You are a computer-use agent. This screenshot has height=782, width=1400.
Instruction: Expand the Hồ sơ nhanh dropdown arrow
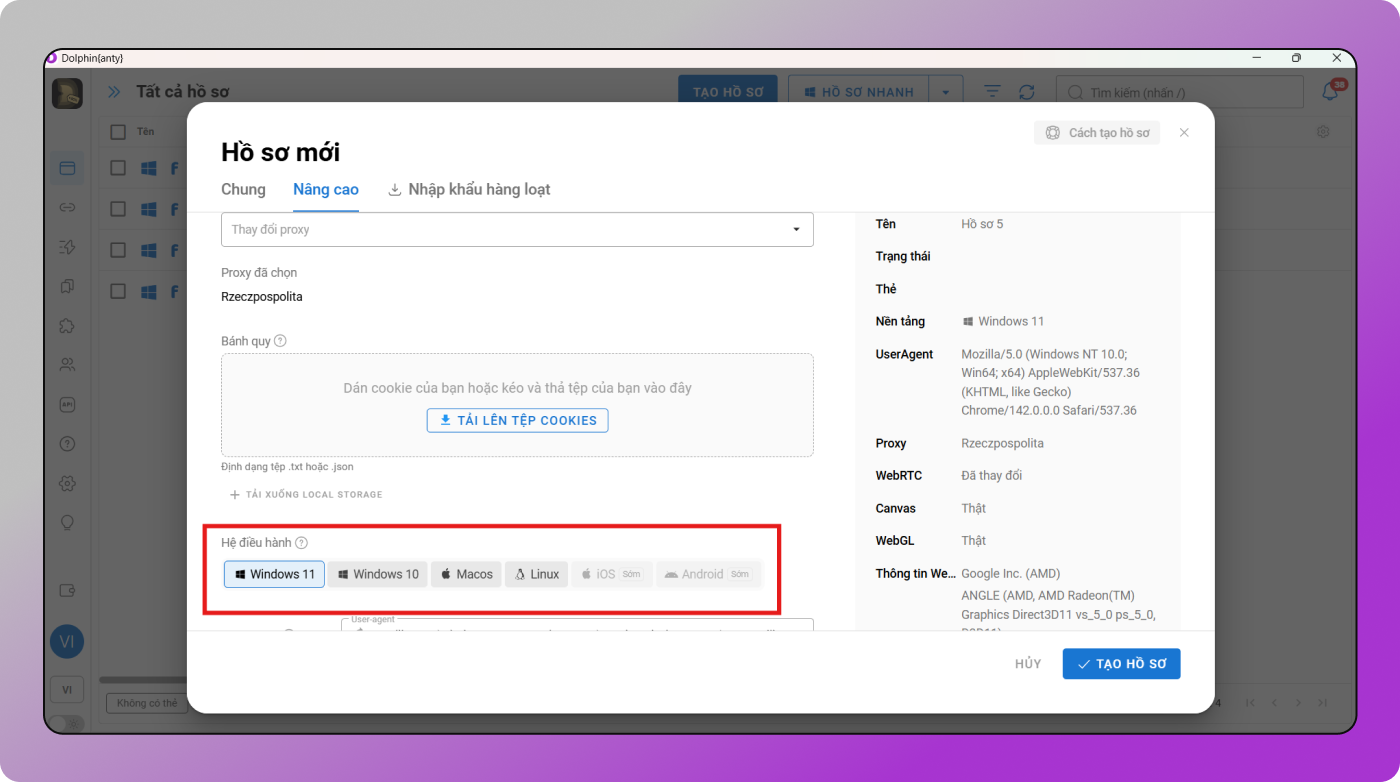(x=945, y=92)
